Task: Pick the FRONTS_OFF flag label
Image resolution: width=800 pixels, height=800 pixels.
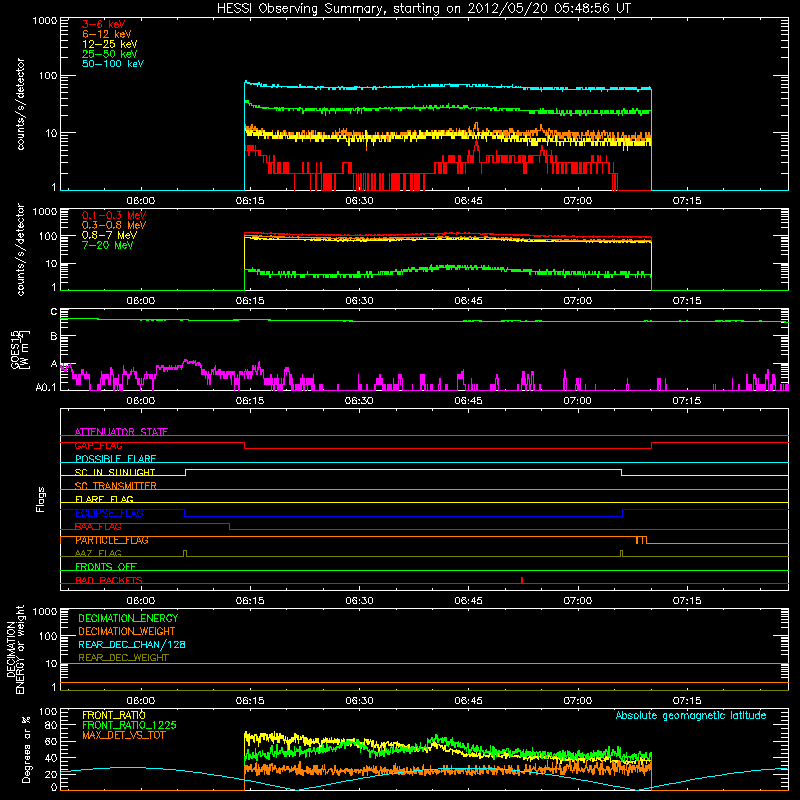Action: pos(106,566)
